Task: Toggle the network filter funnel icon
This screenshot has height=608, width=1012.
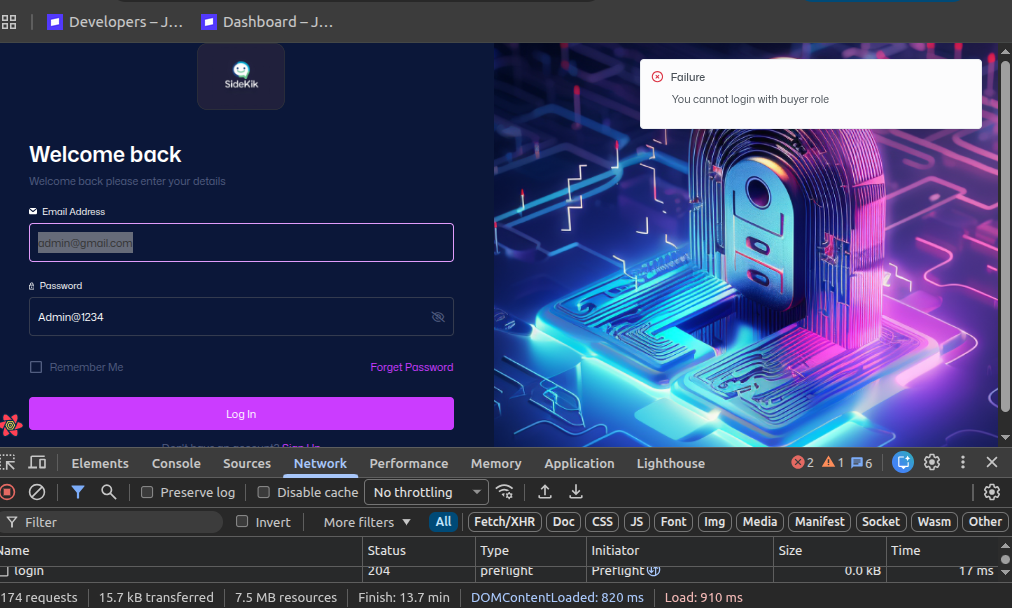Action: [77, 492]
